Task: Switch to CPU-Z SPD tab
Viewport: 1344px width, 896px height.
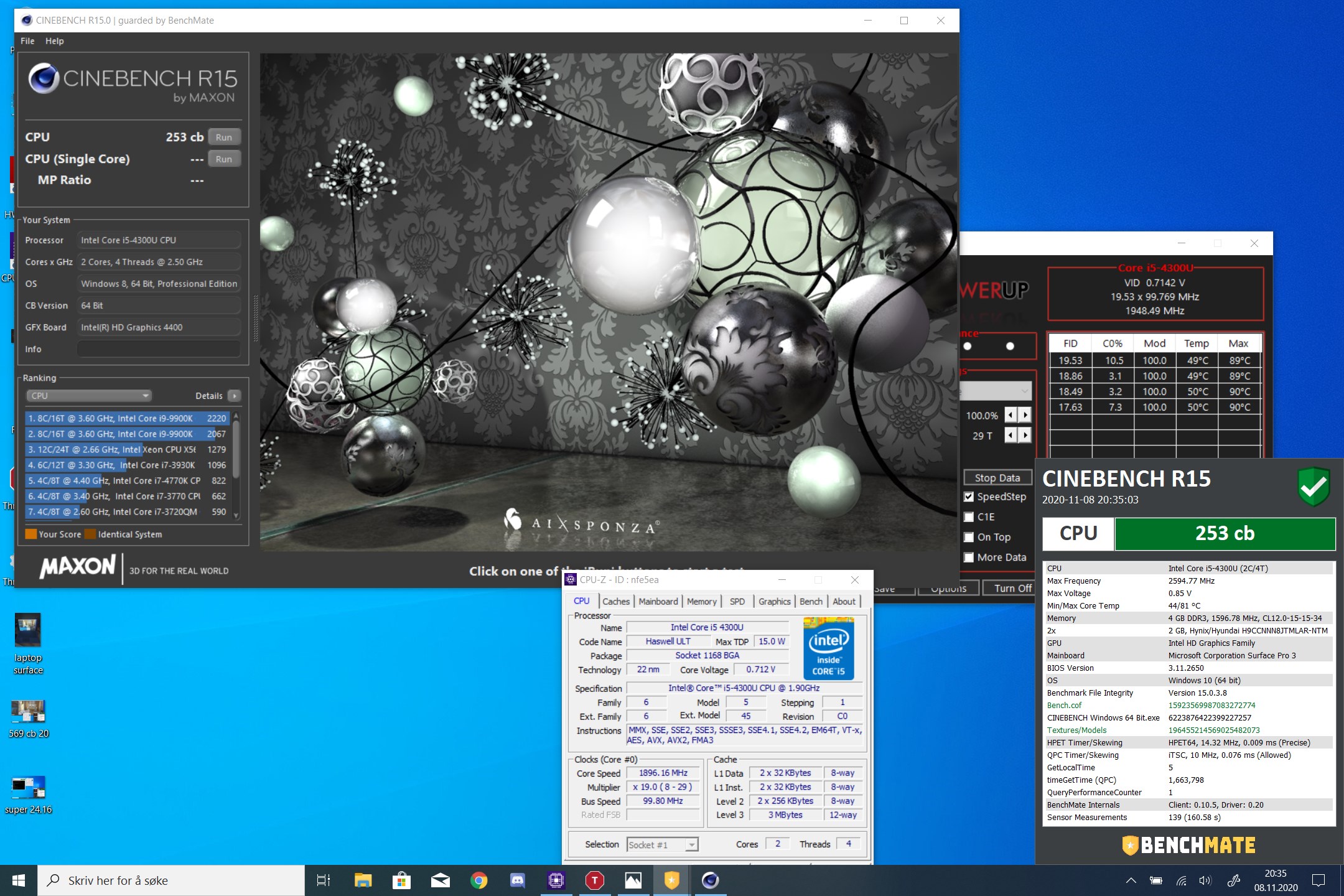Action: click(x=737, y=601)
